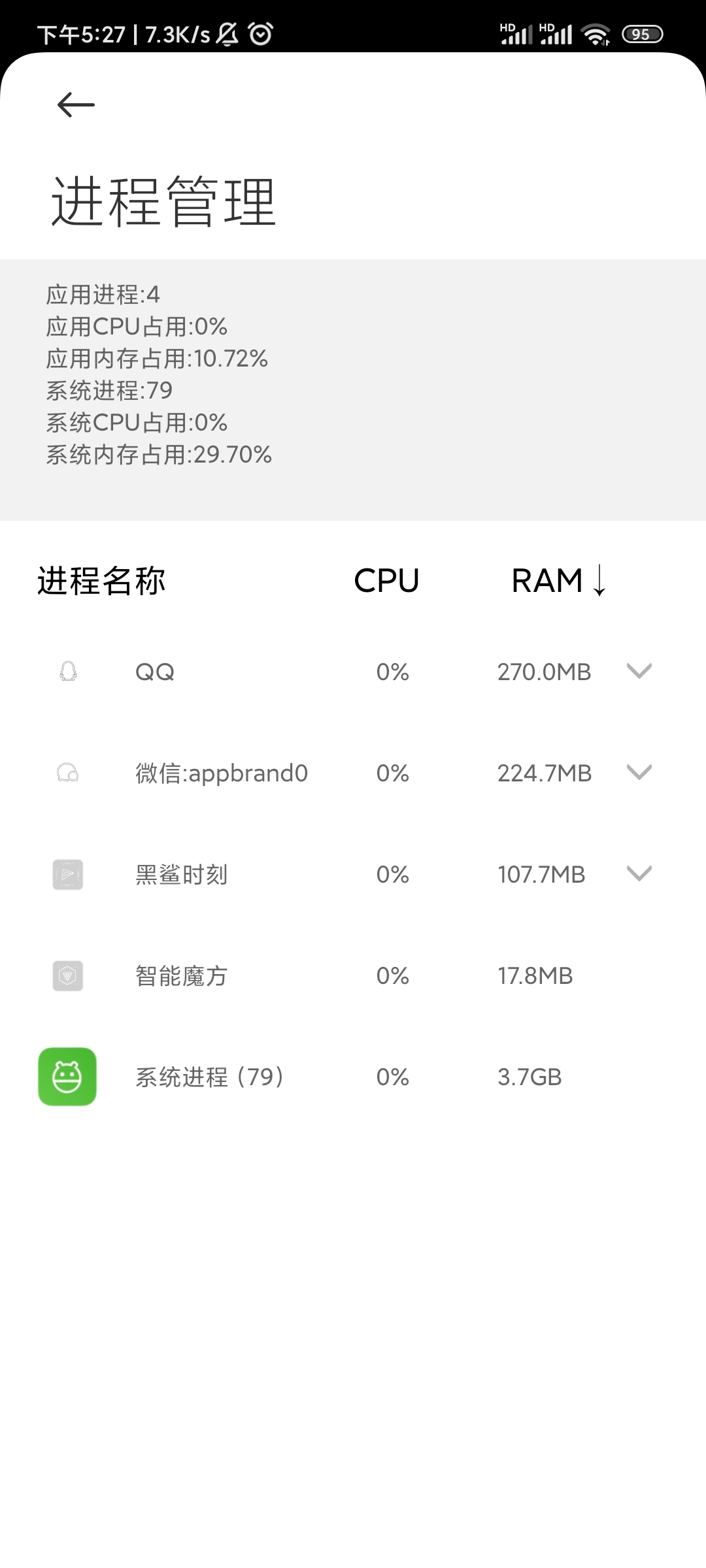Screen dimensions: 706x1568
Task: Sort by 进程名称 column header
Action: pos(101,580)
